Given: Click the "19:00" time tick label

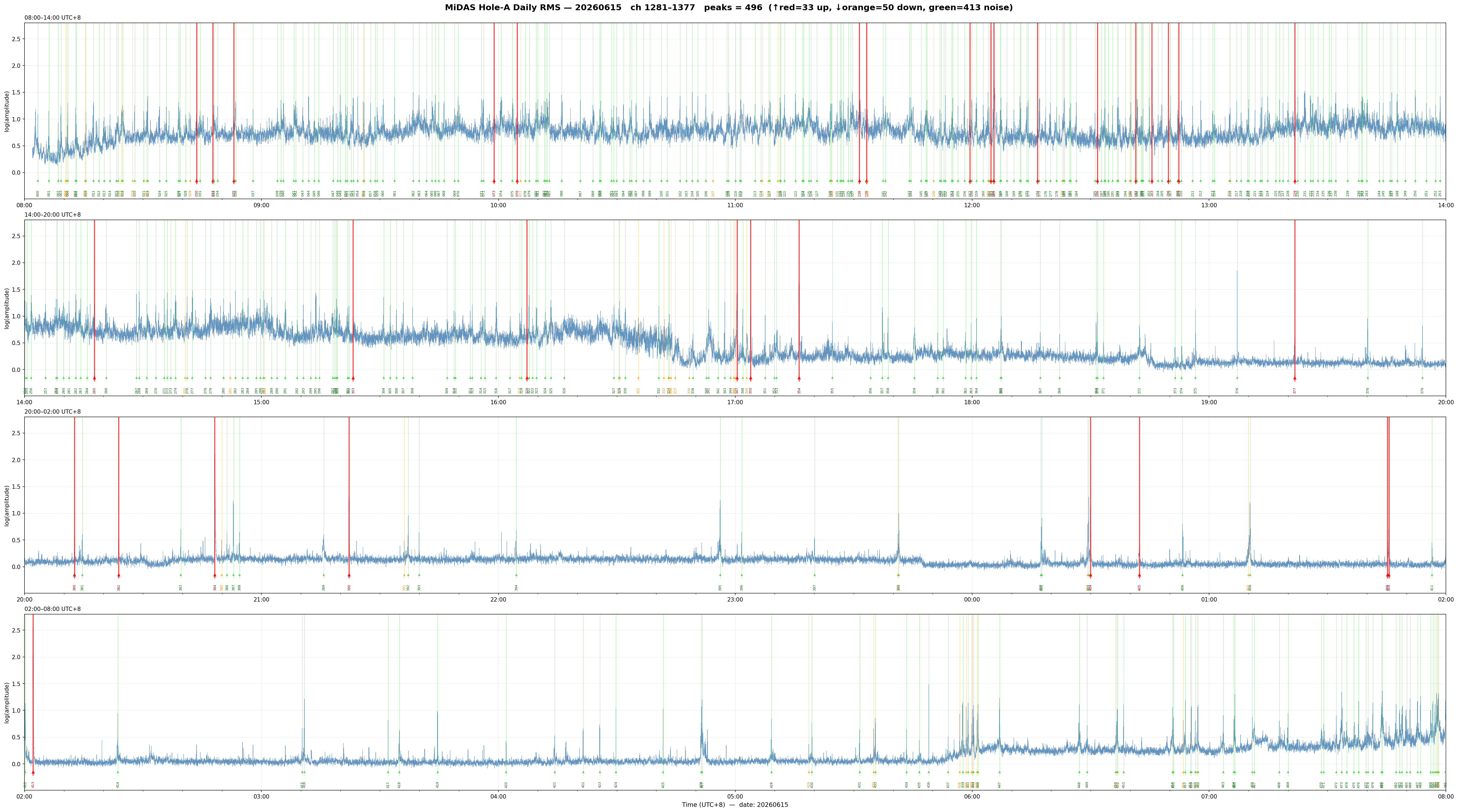Looking at the screenshot, I should tap(1208, 402).
